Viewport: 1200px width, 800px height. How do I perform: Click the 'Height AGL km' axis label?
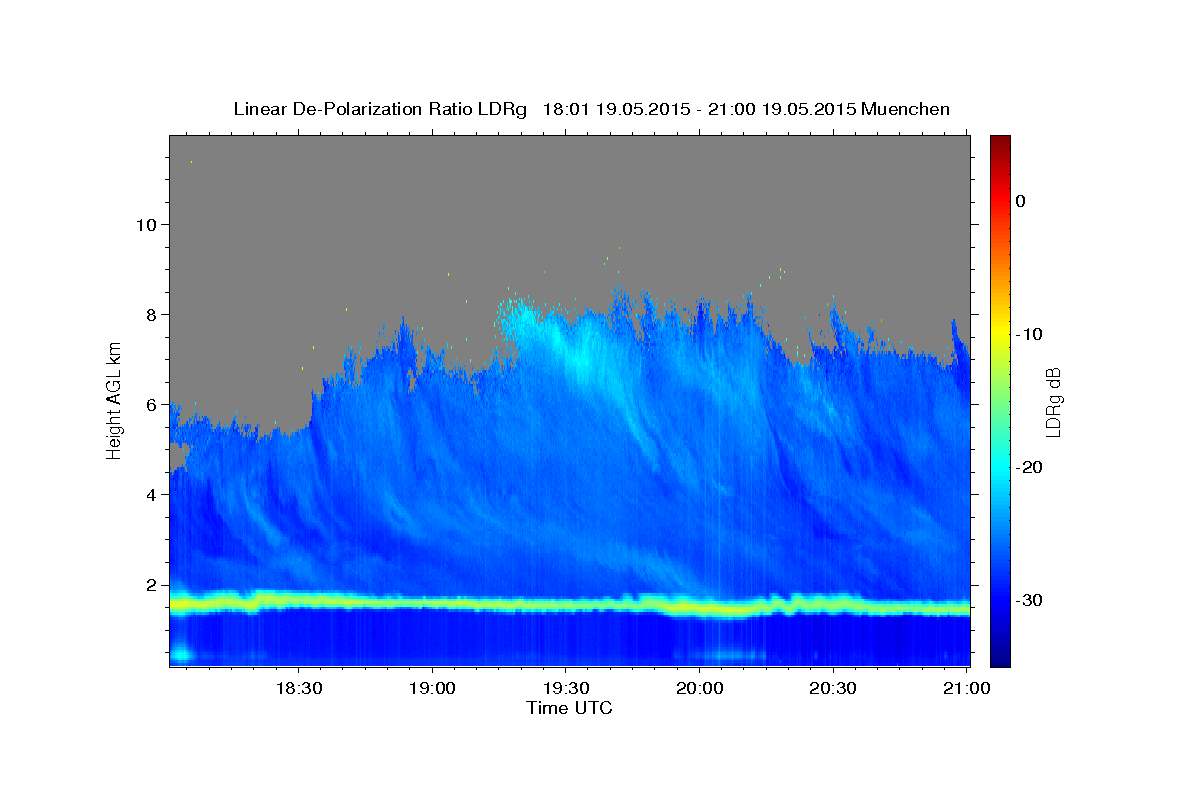(115, 400)
